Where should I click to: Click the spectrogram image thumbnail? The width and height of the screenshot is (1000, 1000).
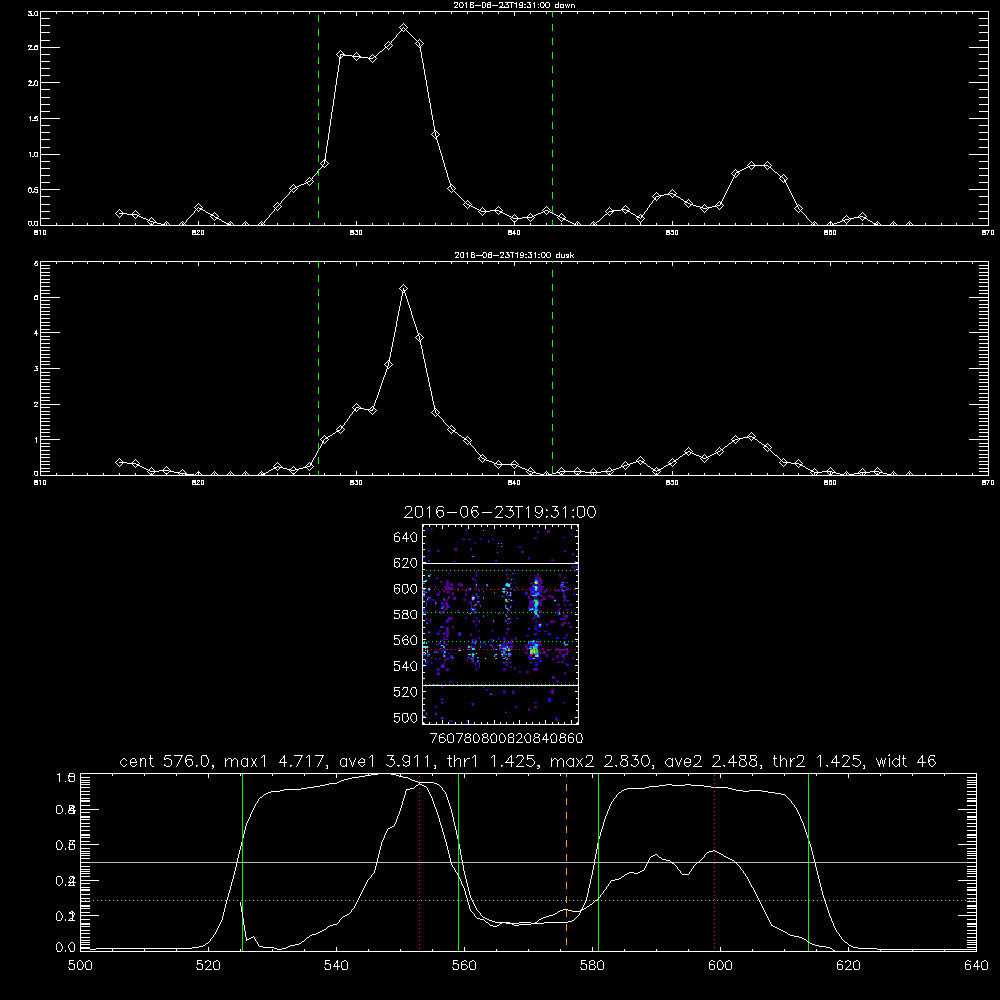(500, 624)
